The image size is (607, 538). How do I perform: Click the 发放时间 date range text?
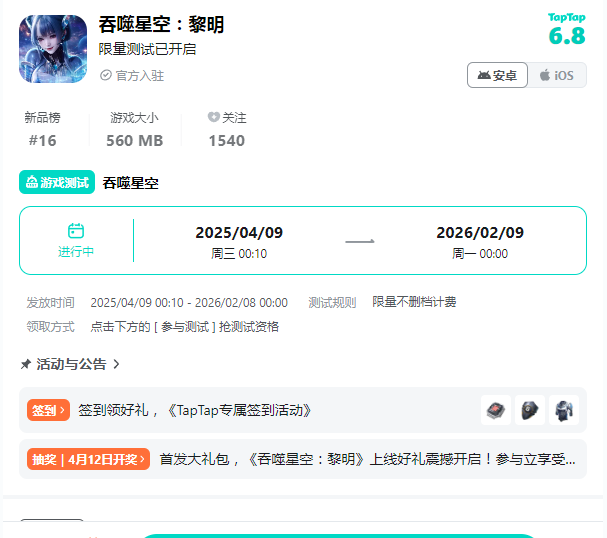189,303
